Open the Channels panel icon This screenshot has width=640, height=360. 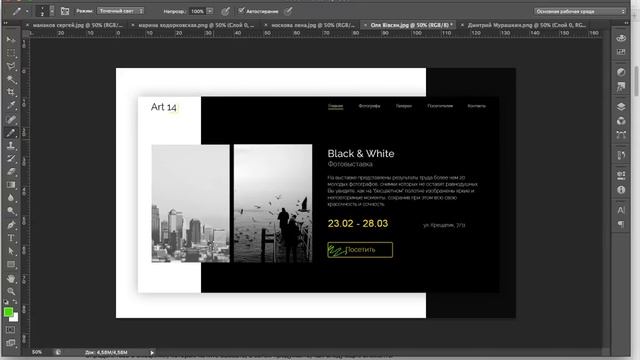point(621,121)
